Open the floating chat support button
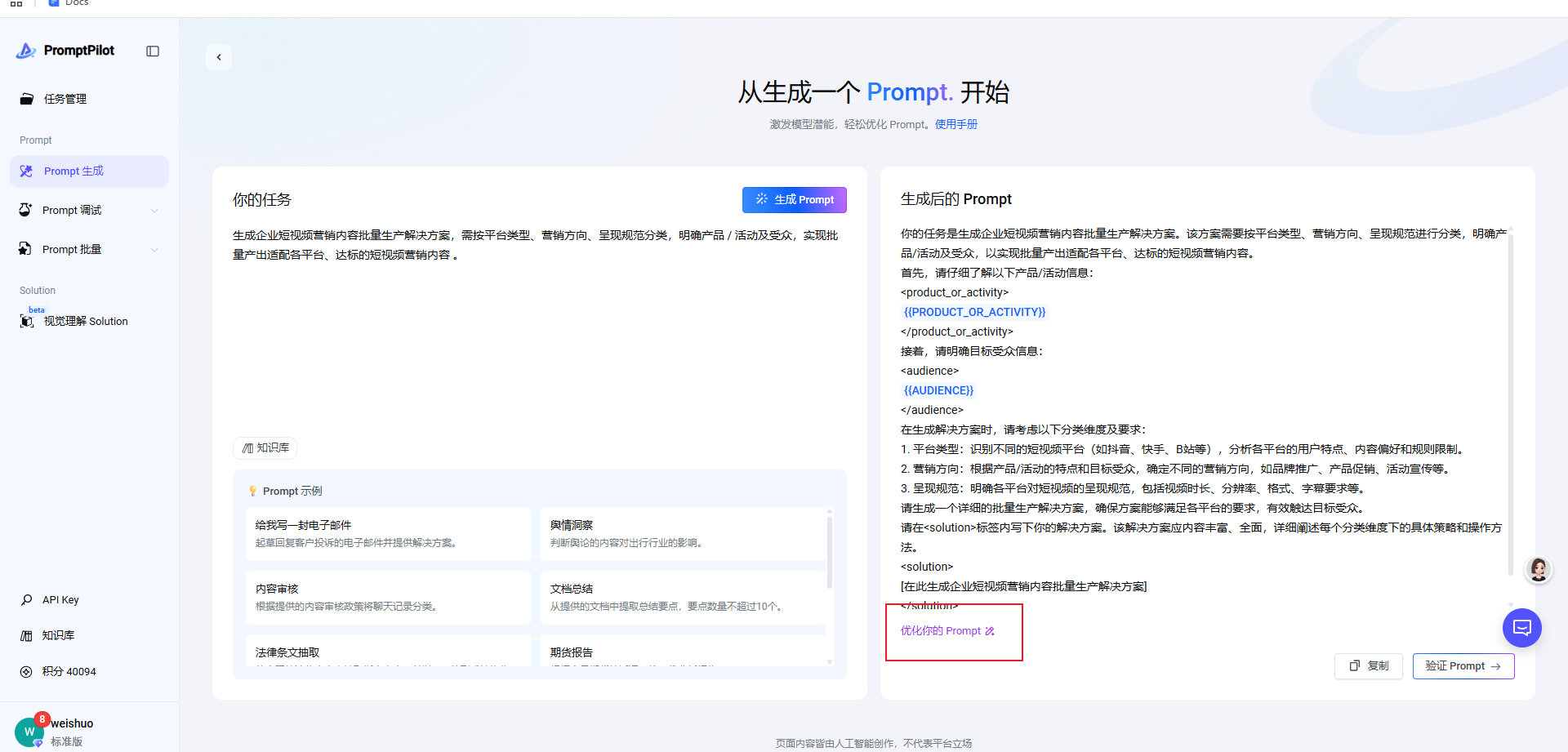The width and height of the screenshot is (1568, 752). click(1521, 628)
